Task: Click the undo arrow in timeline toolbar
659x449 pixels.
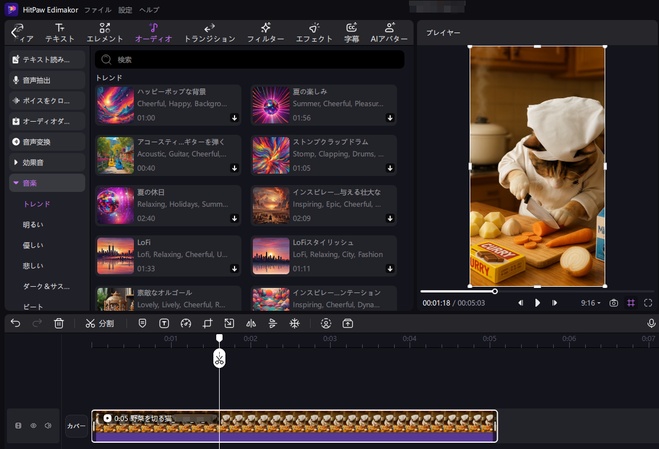Action: coord(15,324)
